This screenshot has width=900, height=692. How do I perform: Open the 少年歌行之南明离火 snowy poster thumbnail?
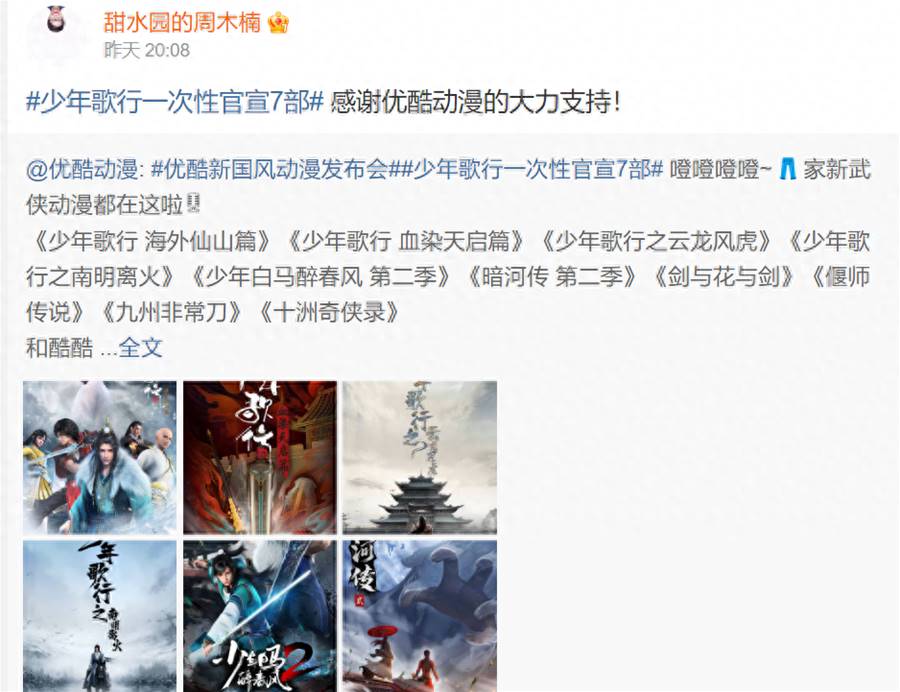tap(100, 616)
